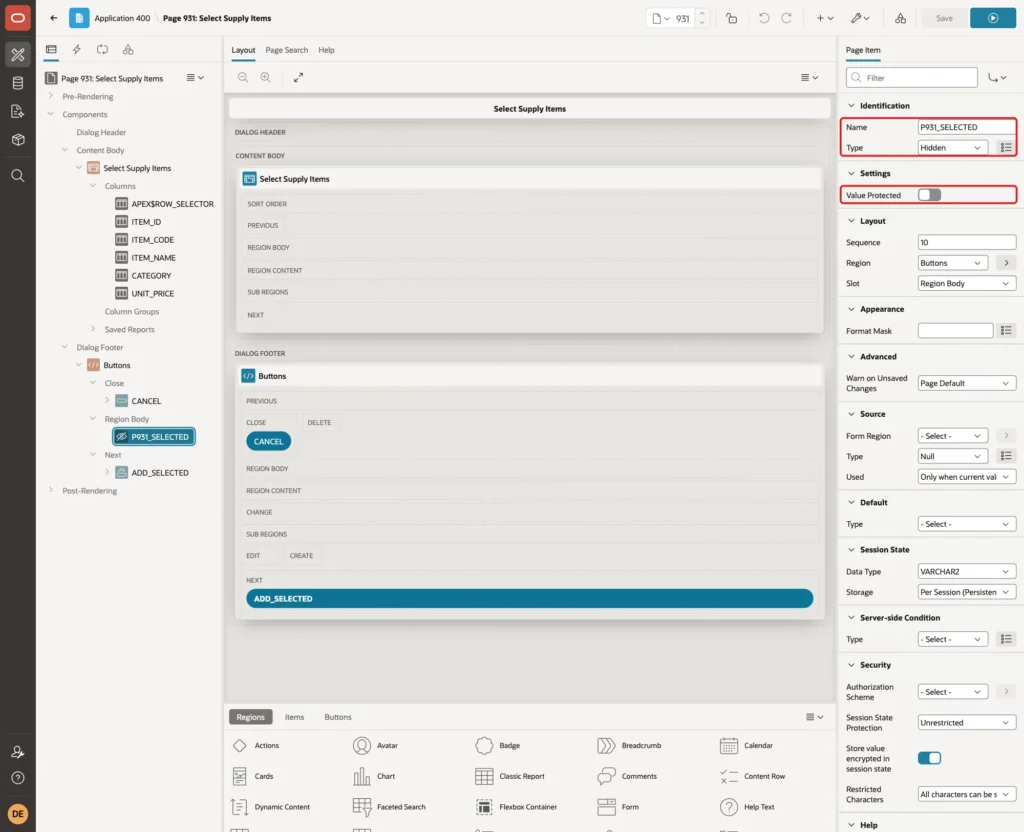This screenshot has height=832, width=1024.
Task: Open Session State Protection dropdown
Action: (x=967, y=723)
